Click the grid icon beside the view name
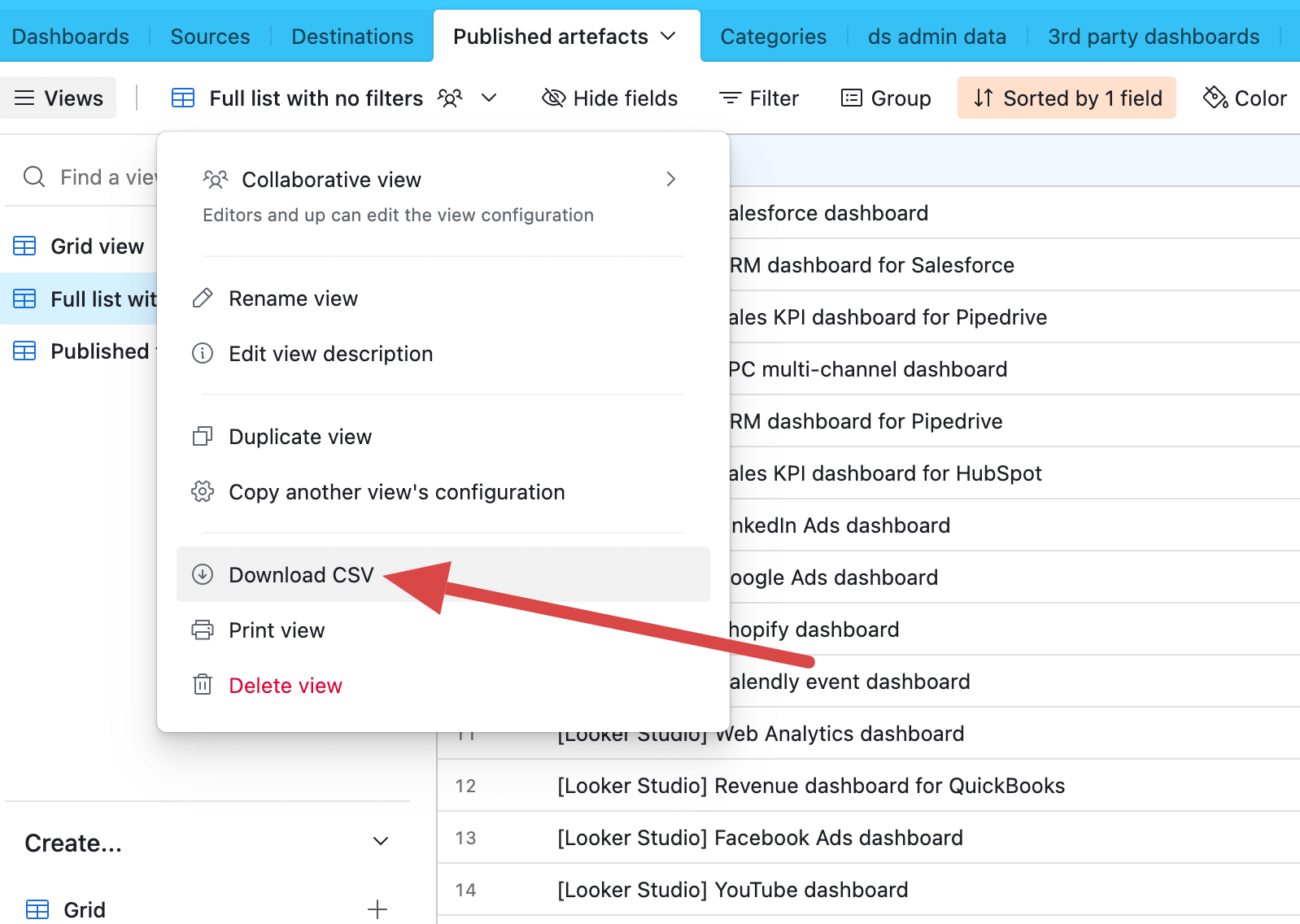 183,98
